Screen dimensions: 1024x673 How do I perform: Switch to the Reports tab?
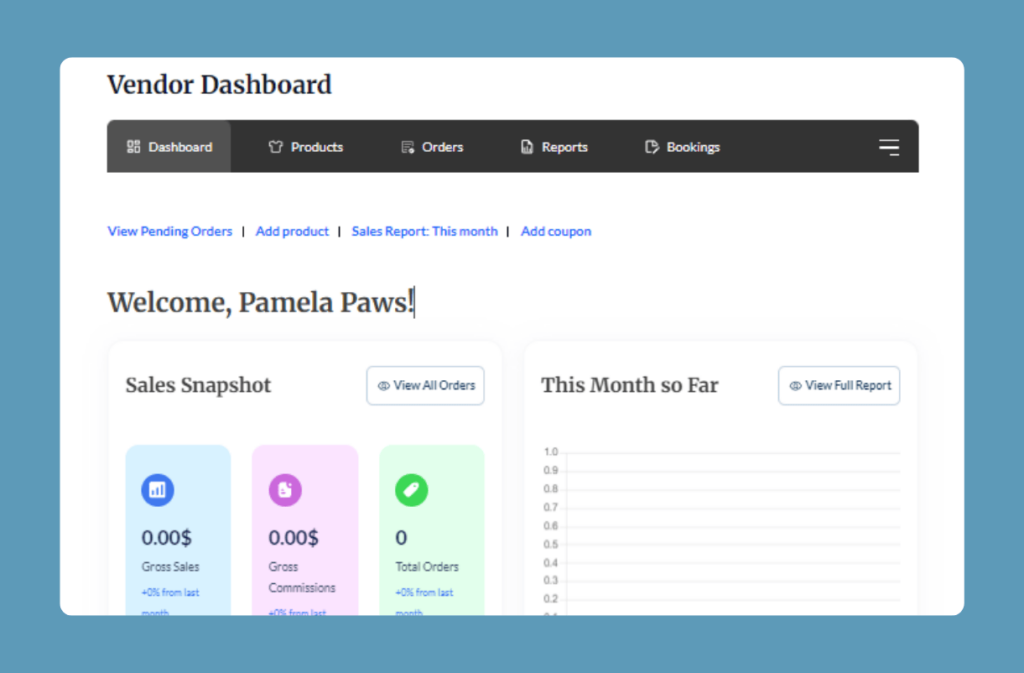(x=565, y=147)
